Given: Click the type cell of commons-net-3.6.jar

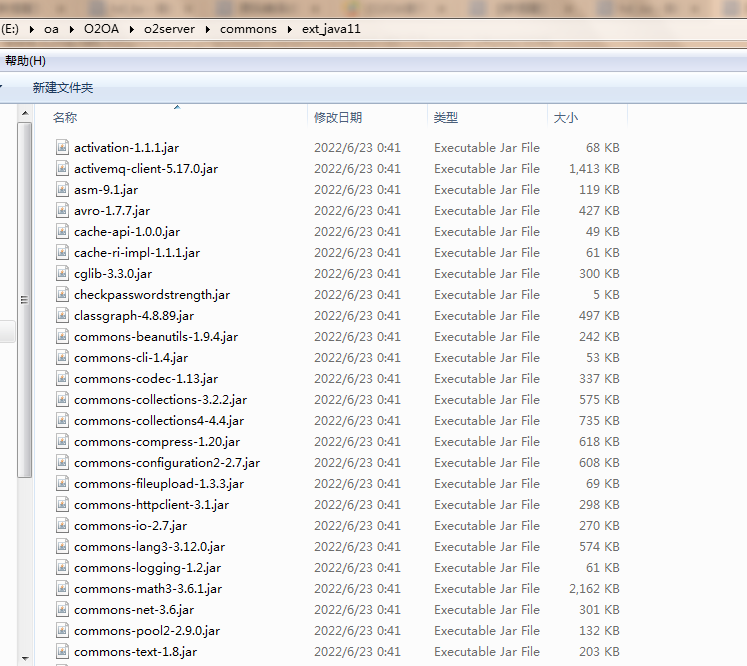Looking at the screenshot, I should tap(487, 610).
